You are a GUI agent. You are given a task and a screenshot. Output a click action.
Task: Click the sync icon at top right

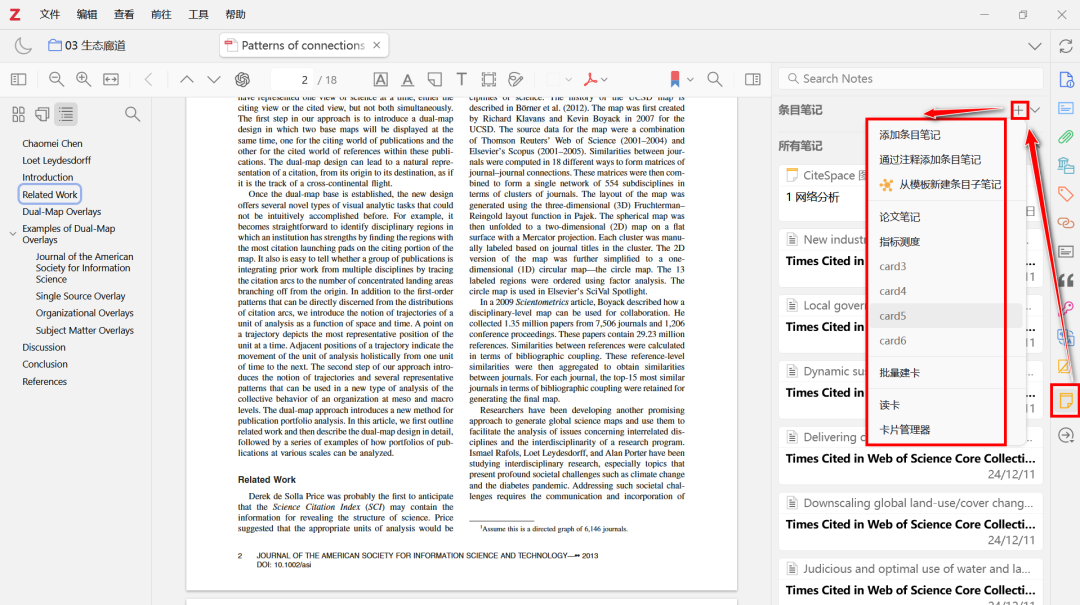point(1063,46)
